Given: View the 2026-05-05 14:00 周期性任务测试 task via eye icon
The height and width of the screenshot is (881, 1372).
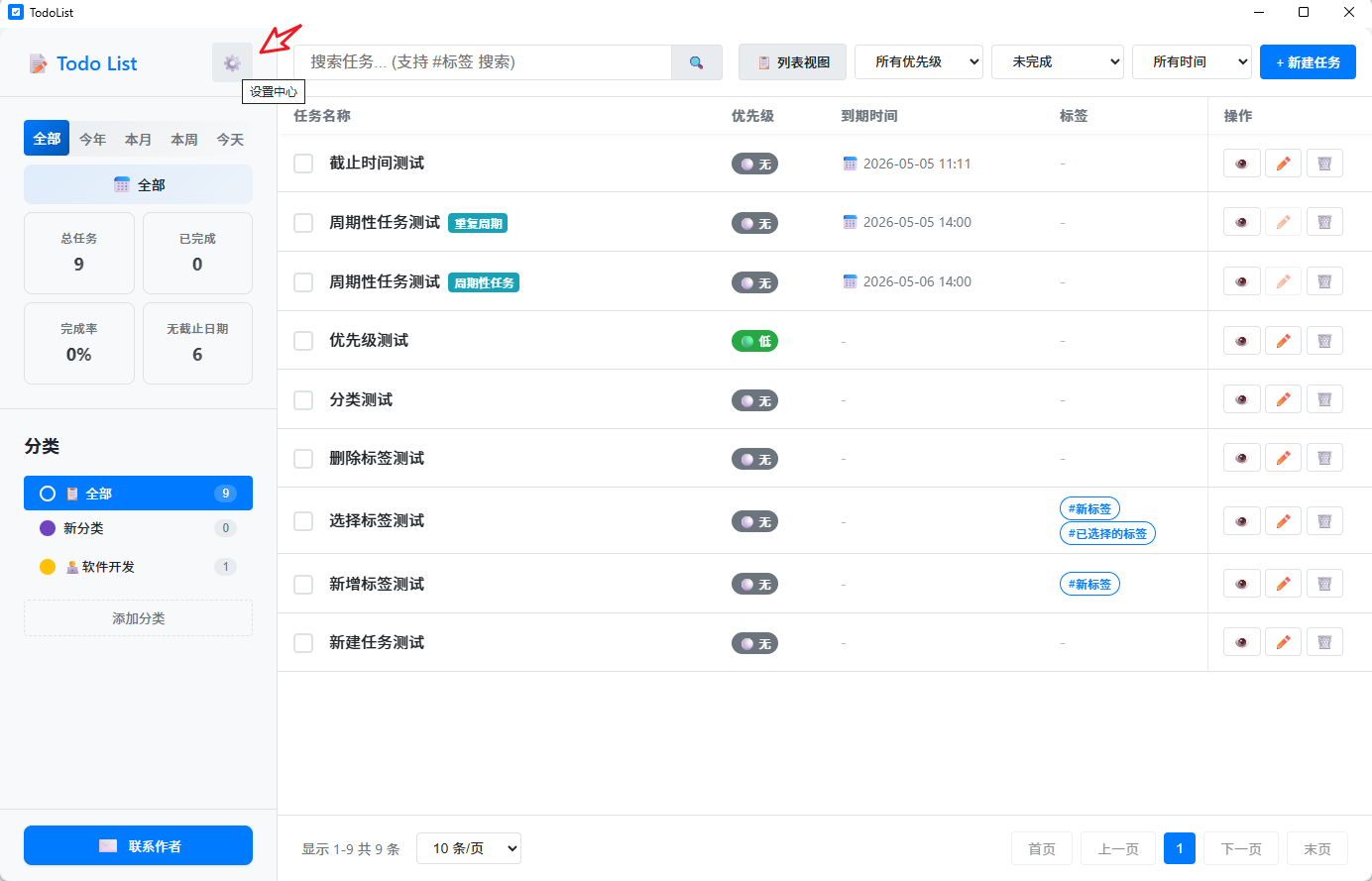Looking at the screenshot, I should point(1242,222).
